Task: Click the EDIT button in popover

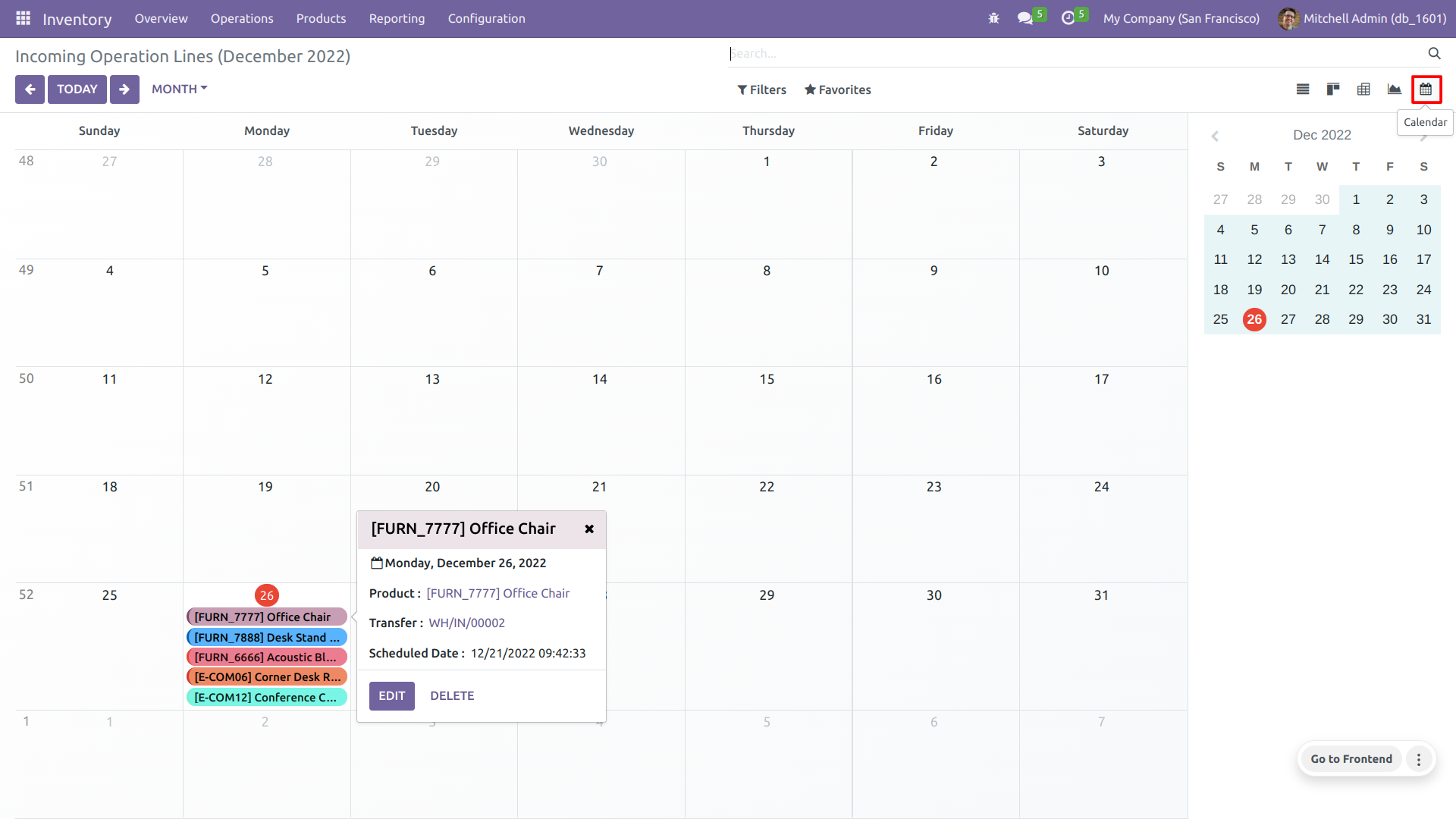Action: [x=391, y=695]
